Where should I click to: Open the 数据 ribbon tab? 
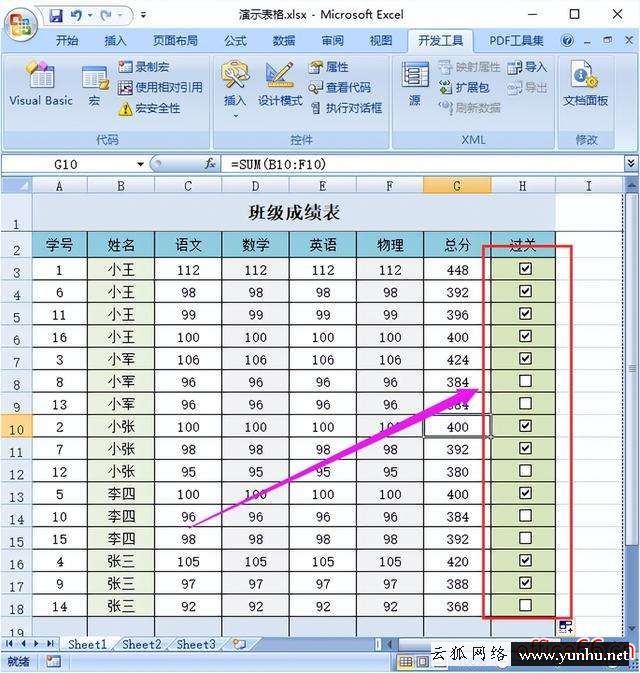point(284,41)
